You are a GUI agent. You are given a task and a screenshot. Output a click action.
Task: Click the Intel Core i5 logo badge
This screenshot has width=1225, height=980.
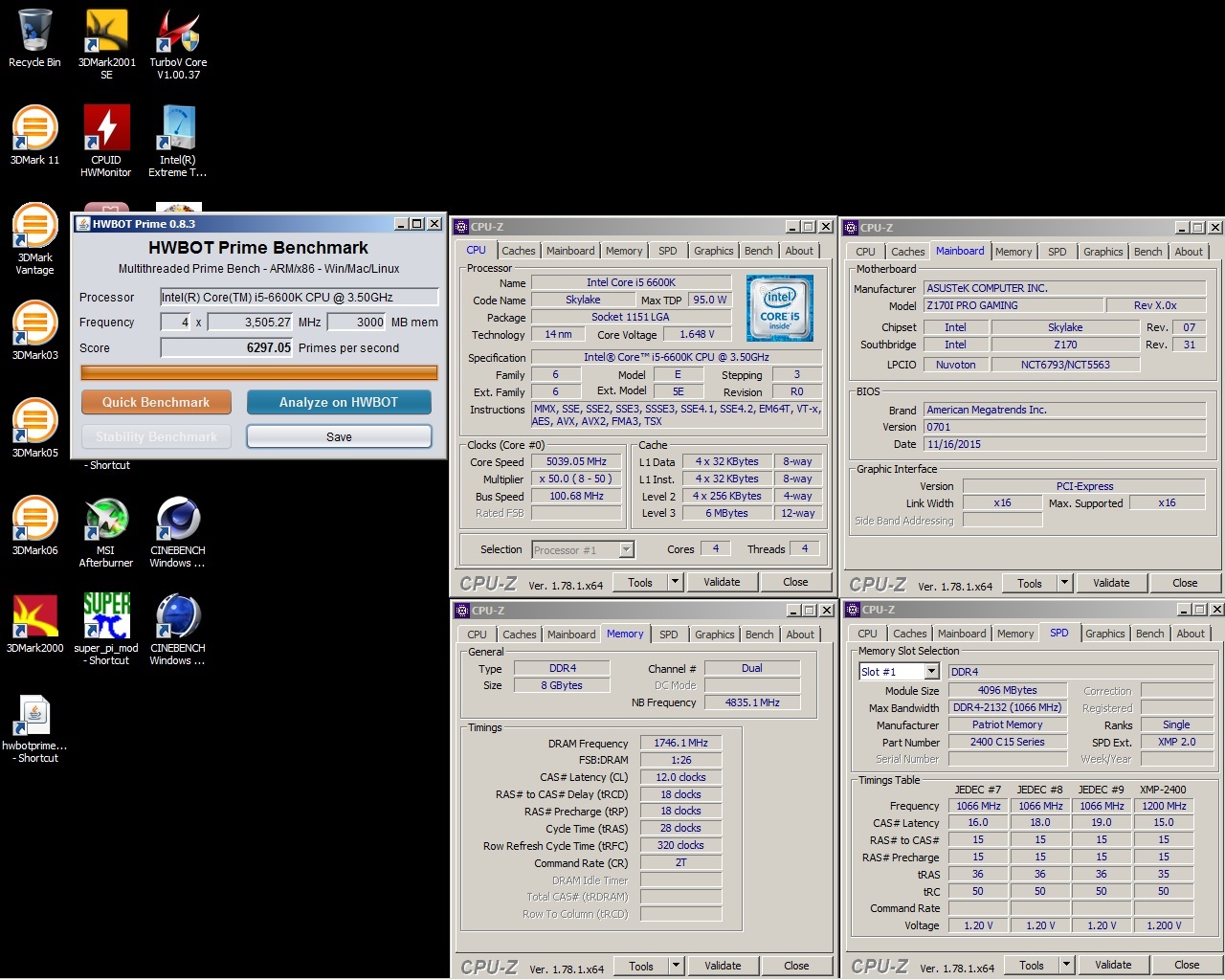(780, 307)
